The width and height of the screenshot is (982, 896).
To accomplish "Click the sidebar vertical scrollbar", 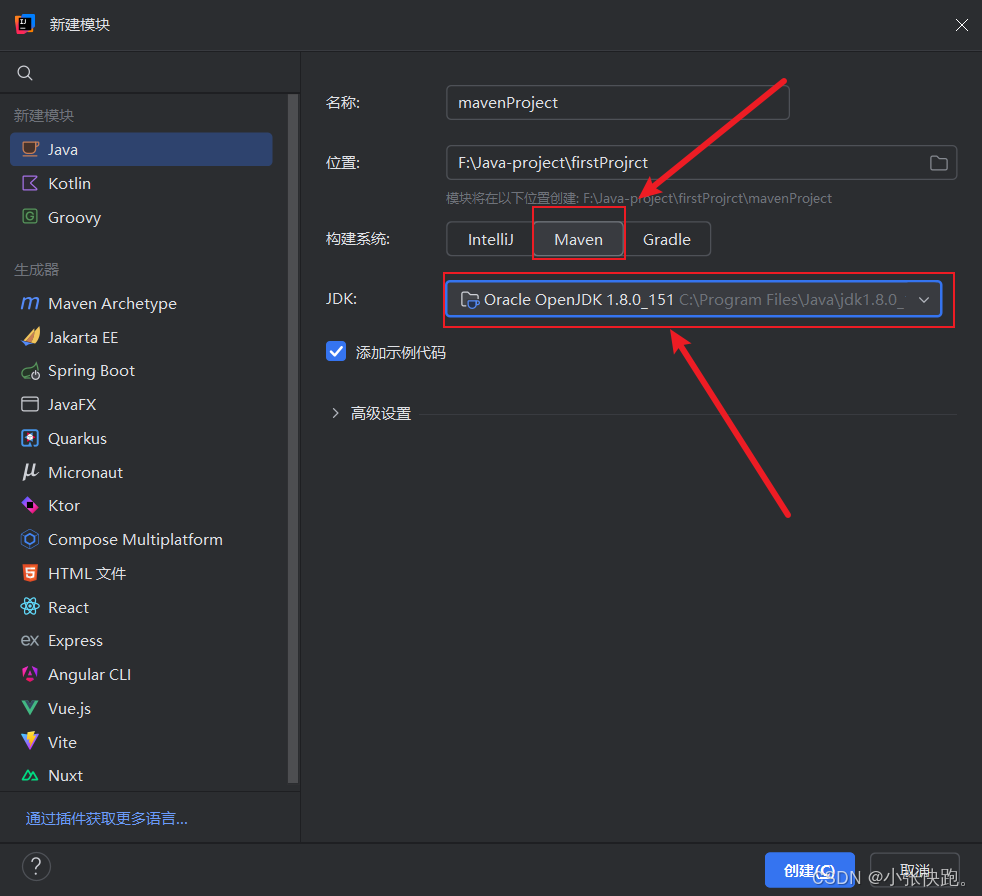I will 292,438.
